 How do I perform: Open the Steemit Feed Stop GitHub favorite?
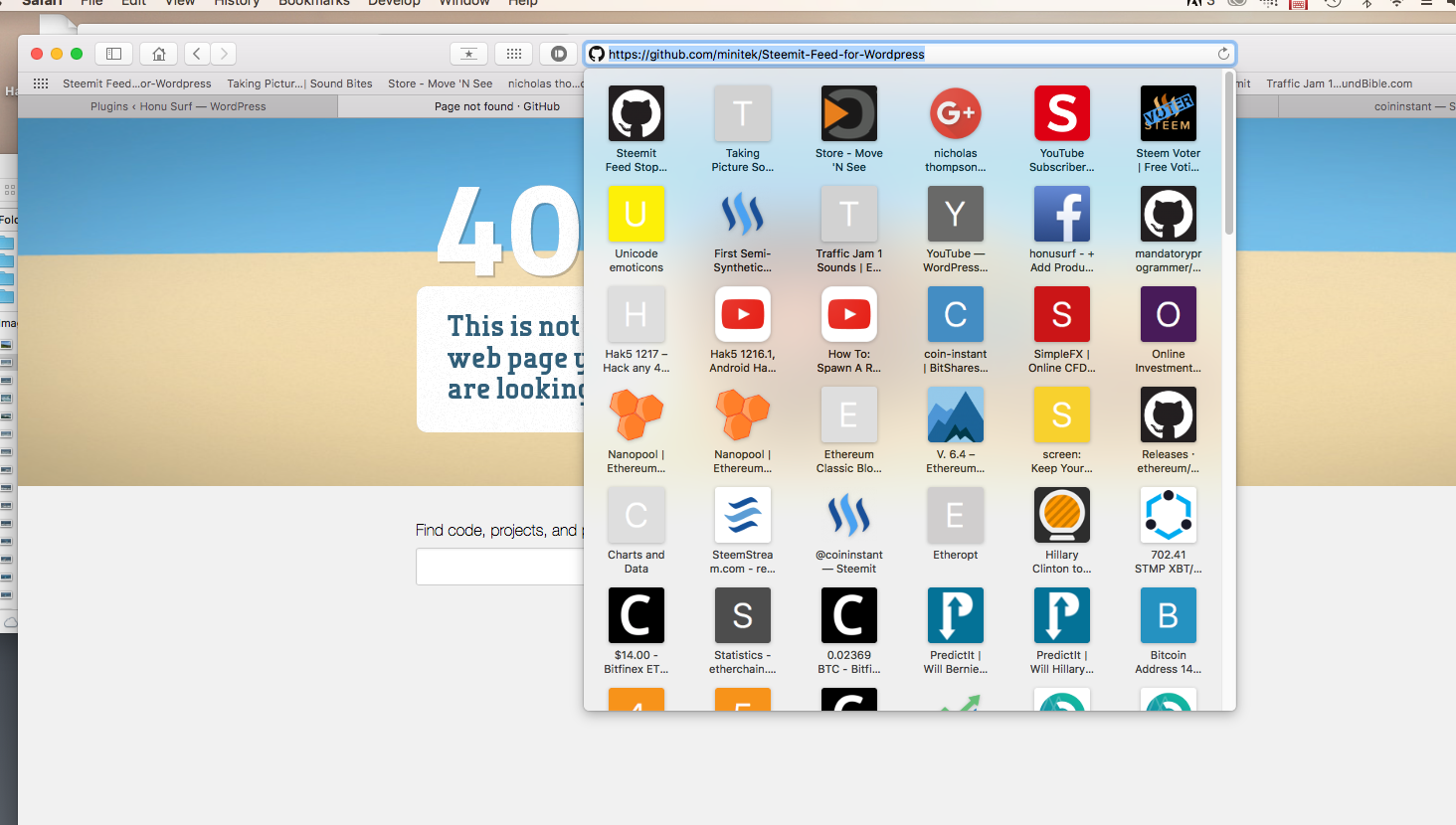click(x=637, y=113)
